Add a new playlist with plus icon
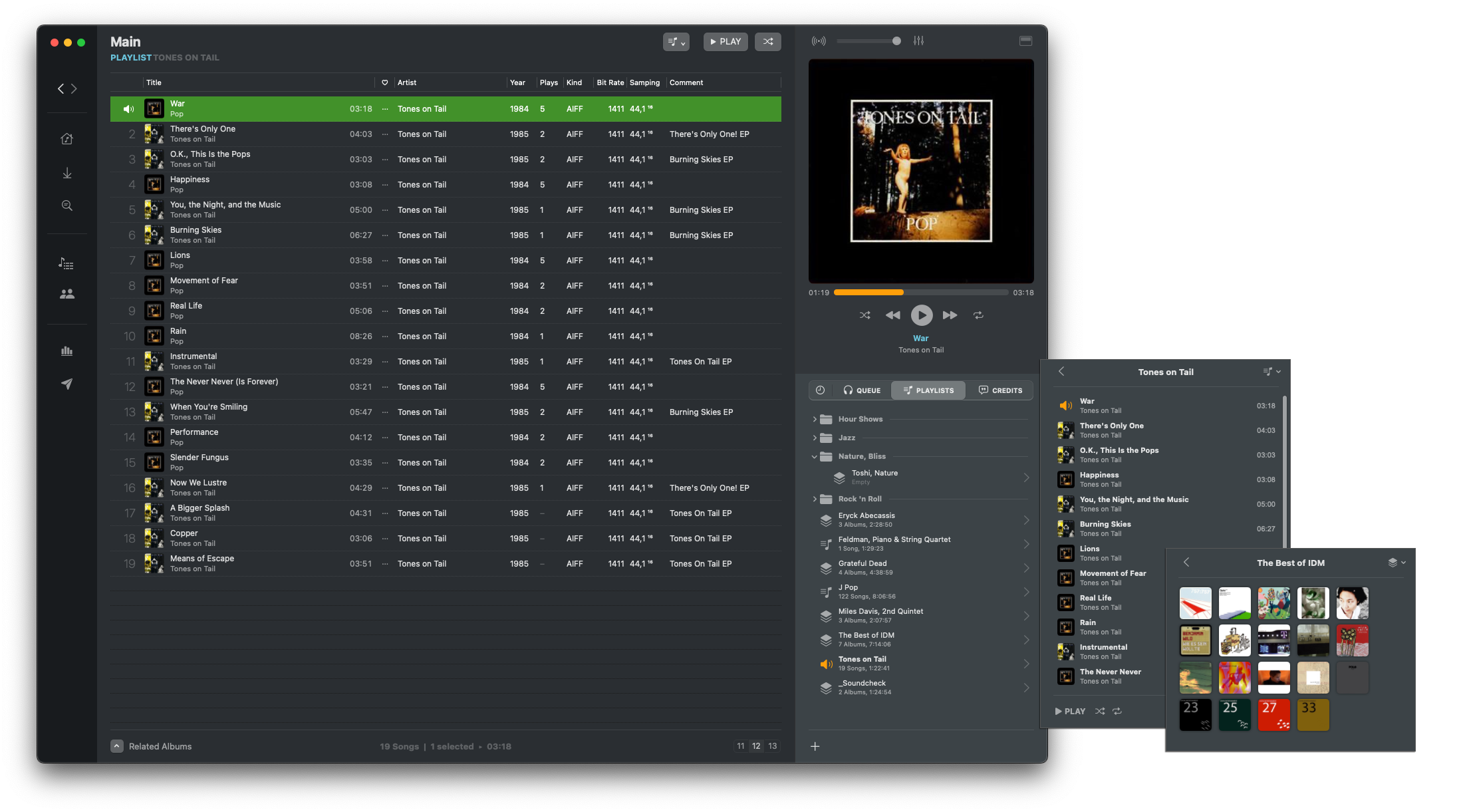 click(x=815, y=746)
